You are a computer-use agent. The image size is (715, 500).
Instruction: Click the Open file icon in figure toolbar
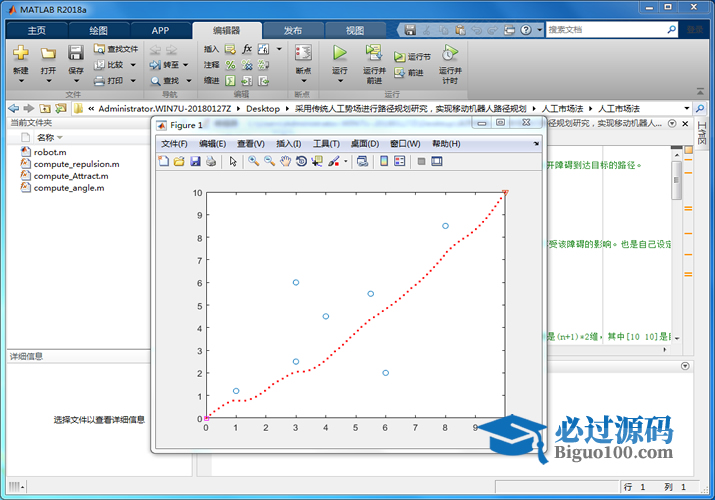point(179,161)
